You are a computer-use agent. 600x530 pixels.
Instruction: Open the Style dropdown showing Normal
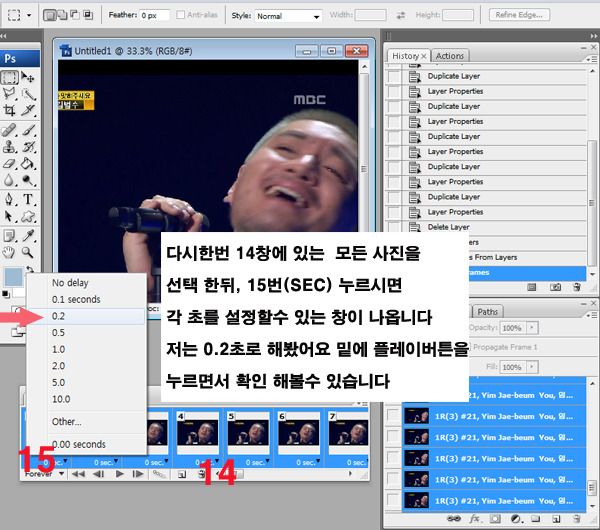[288, 16]
